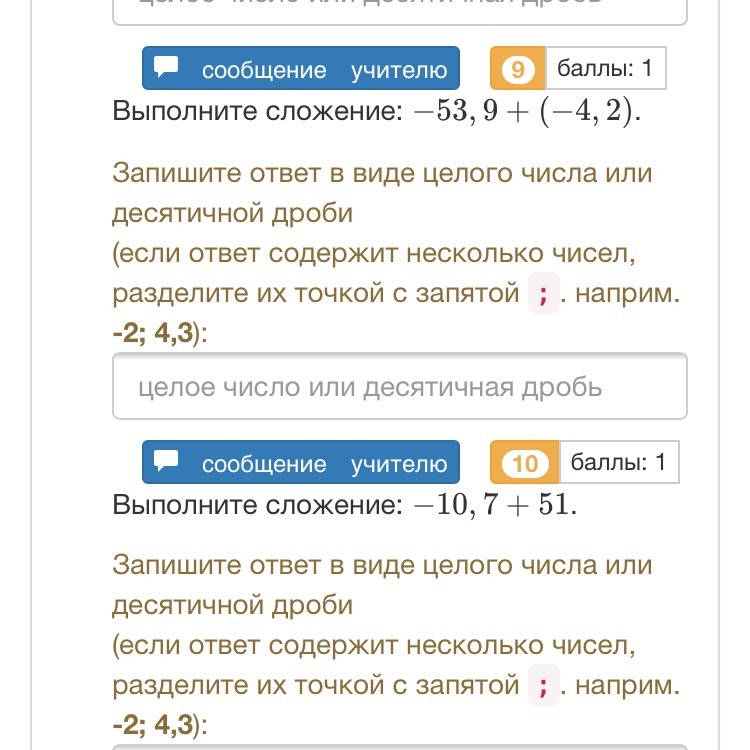Click the red semicolon sample in question 10 hint
This screenshot has width=750, height=750.
click(x=543, y=687)
